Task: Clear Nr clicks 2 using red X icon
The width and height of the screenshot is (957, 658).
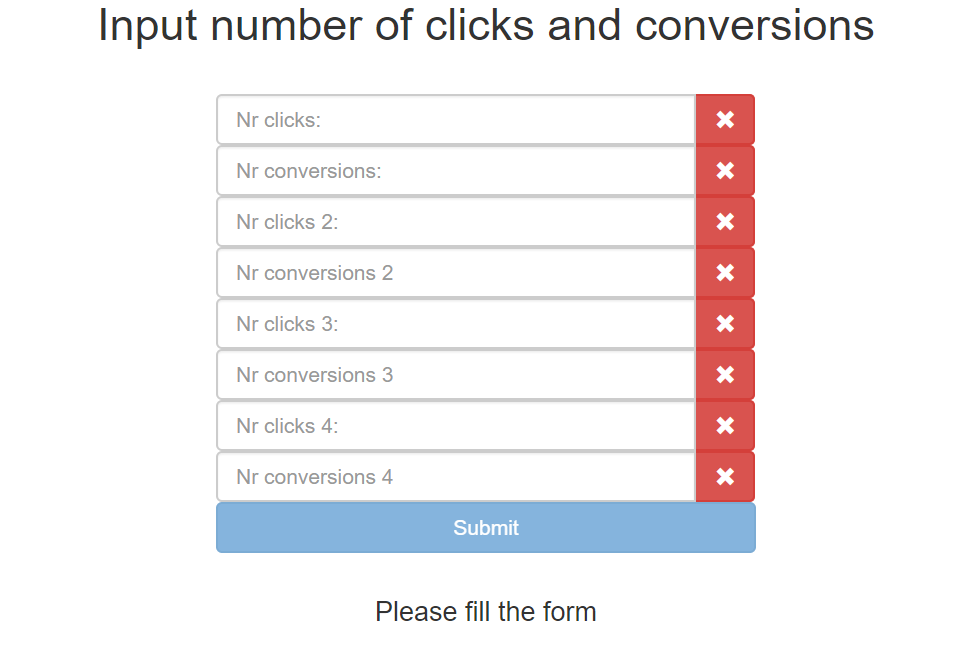Action: point(725,222)
